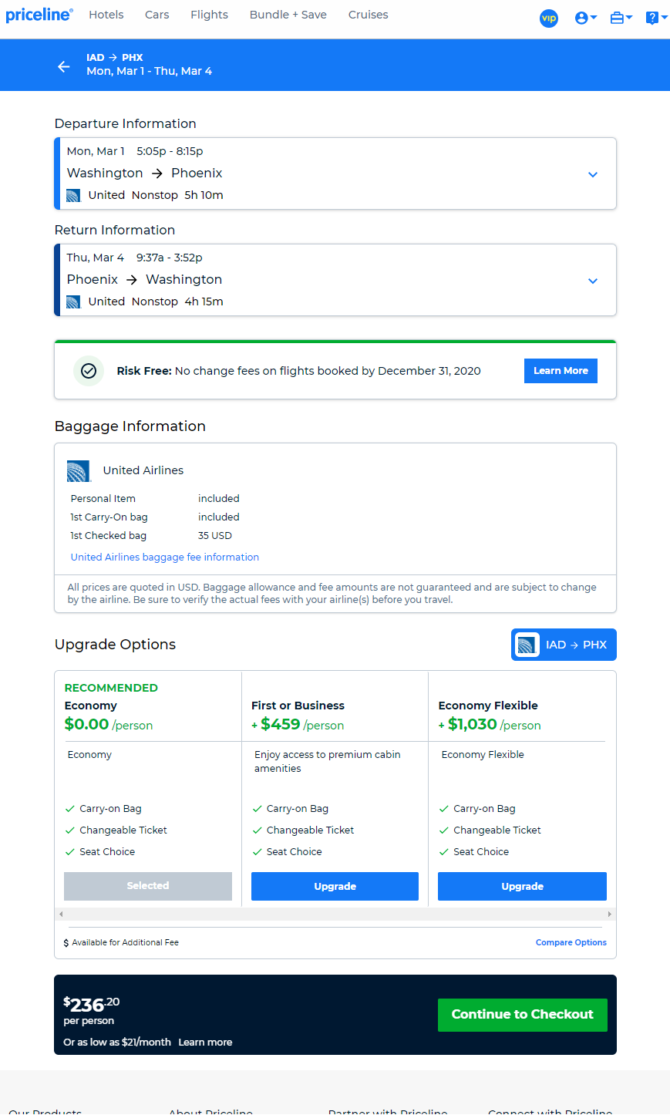Click Continue to Checkout
The image size is (670, 1115).
(522, 1015)
